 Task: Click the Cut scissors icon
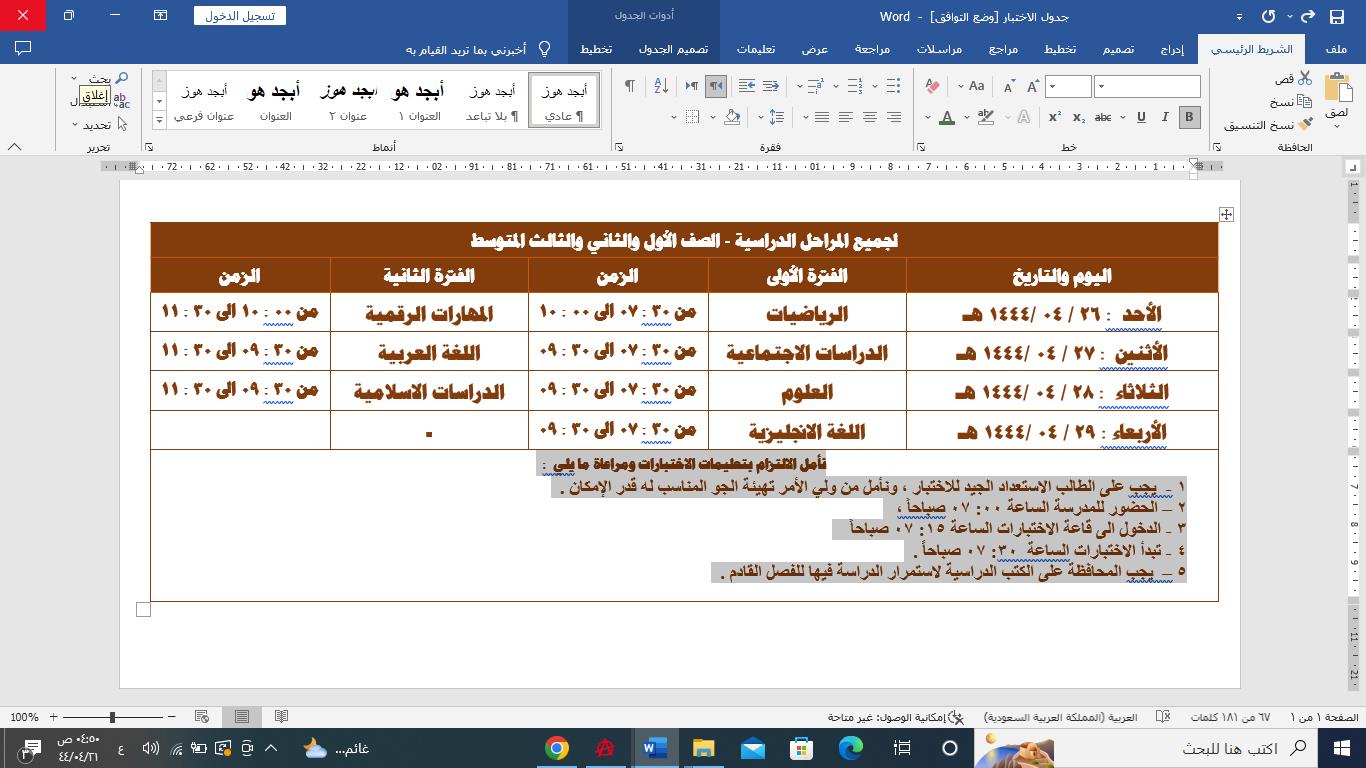point(1305,79)
